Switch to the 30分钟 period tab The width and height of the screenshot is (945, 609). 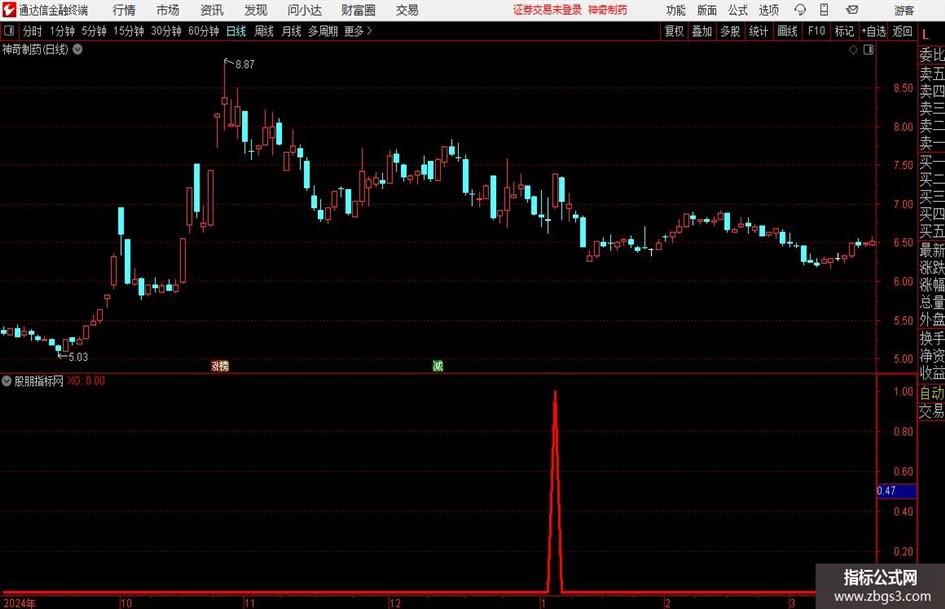click(x=166, y=31)
